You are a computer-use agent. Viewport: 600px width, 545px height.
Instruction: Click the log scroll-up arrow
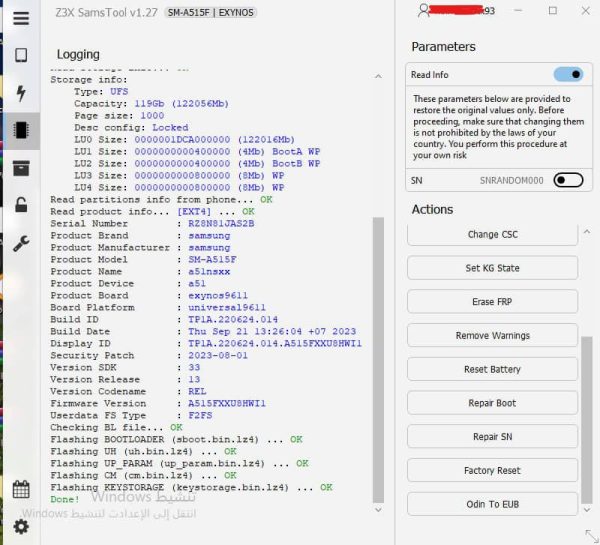click(378, 76)
